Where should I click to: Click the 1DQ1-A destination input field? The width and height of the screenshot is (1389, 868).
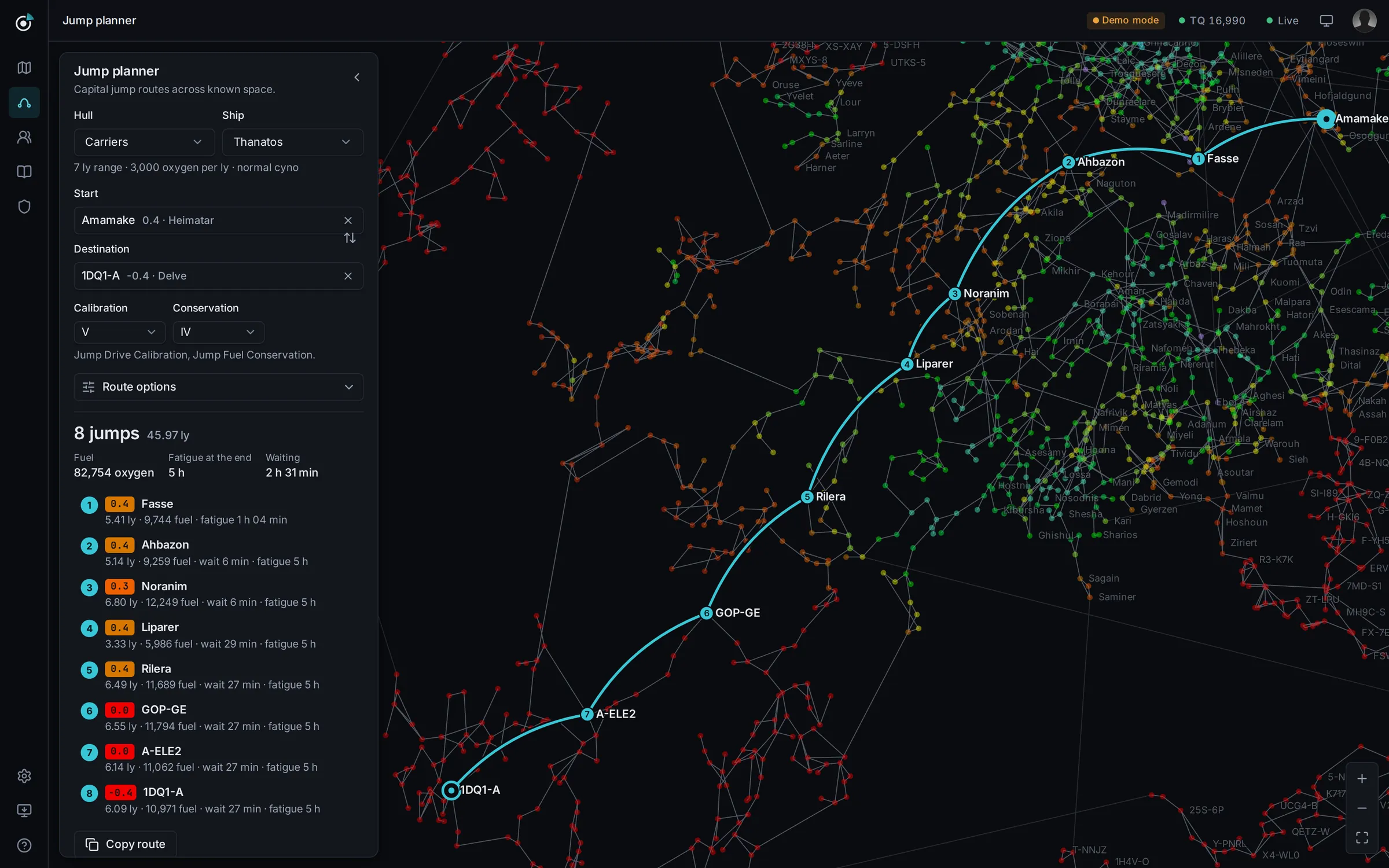coord(218,276)
